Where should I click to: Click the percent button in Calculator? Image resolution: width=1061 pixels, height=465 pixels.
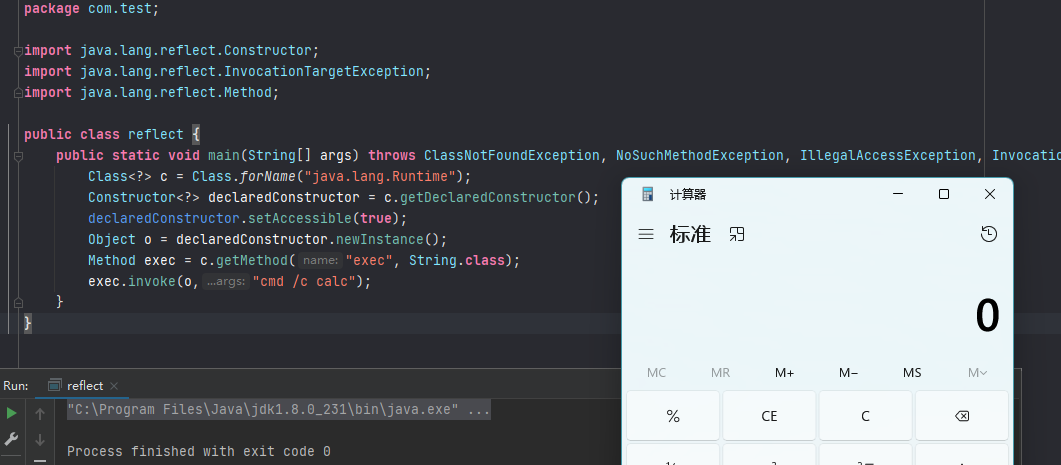coord(673,416)
